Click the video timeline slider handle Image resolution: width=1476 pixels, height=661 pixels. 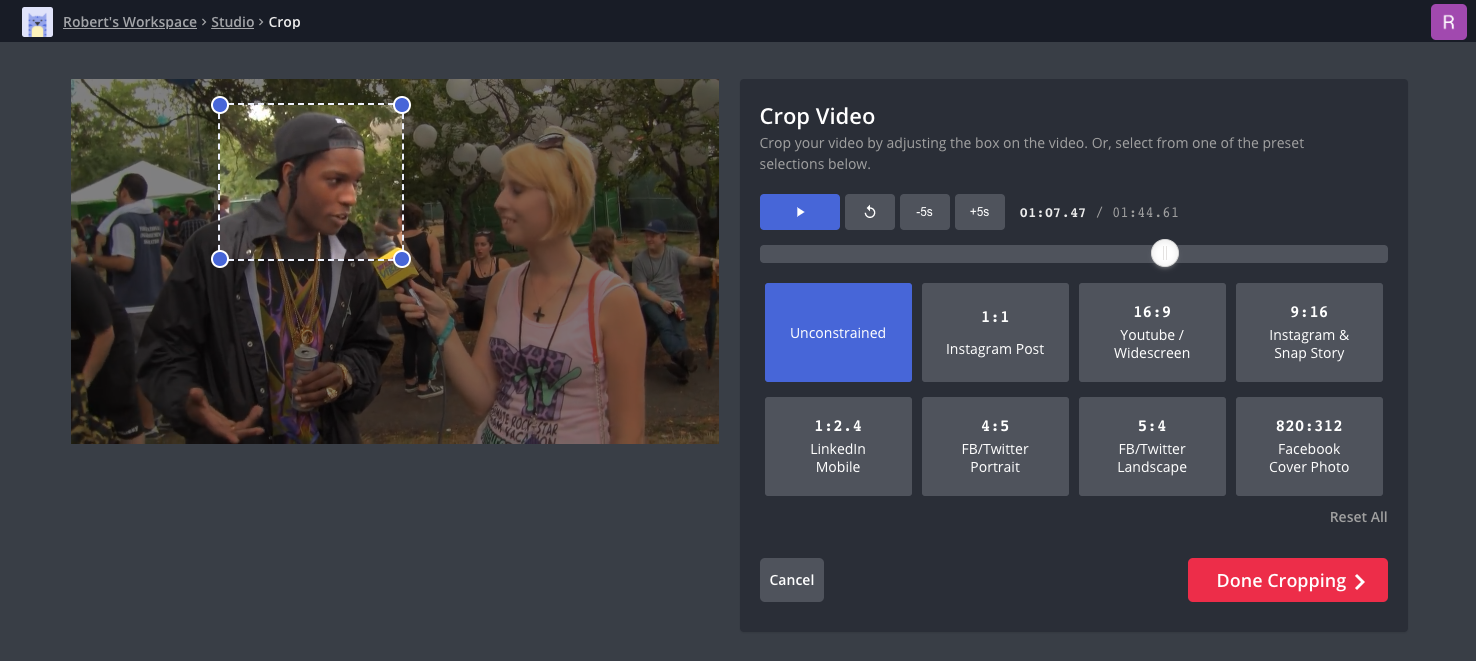point(1164,254)
